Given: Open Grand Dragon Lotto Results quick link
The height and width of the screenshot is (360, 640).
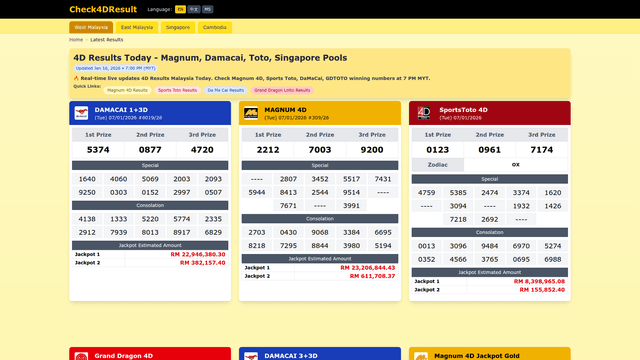Looking at the screenshot, I should (282, 90).
